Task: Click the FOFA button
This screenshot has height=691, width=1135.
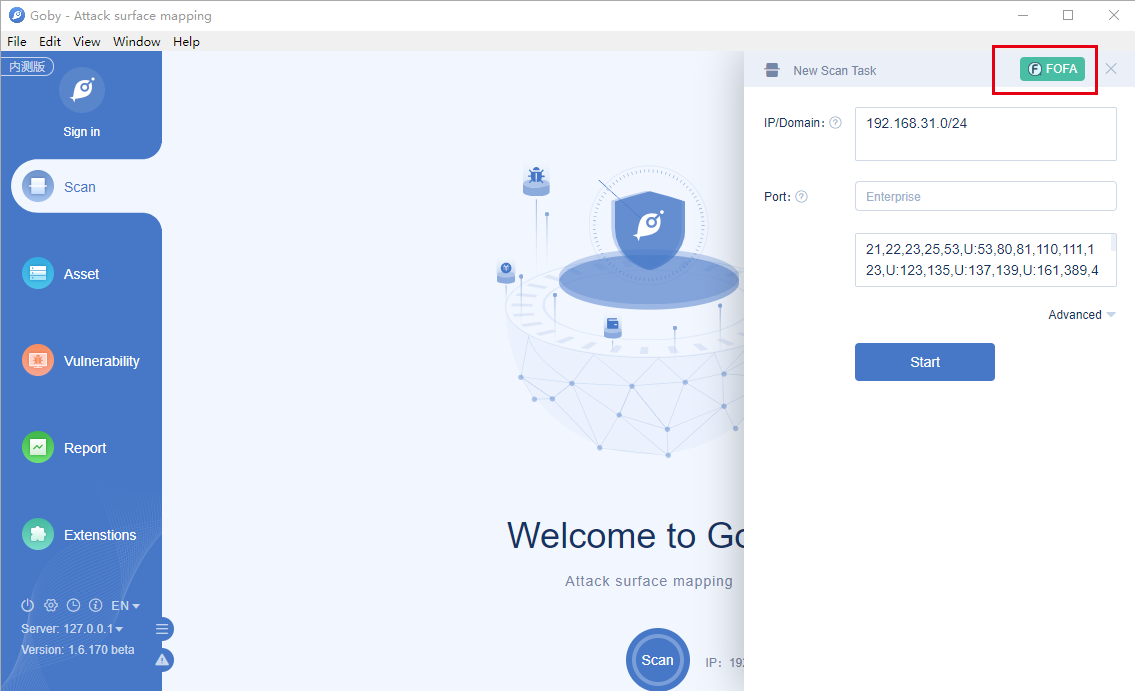Action: [x=1052, y=69]
